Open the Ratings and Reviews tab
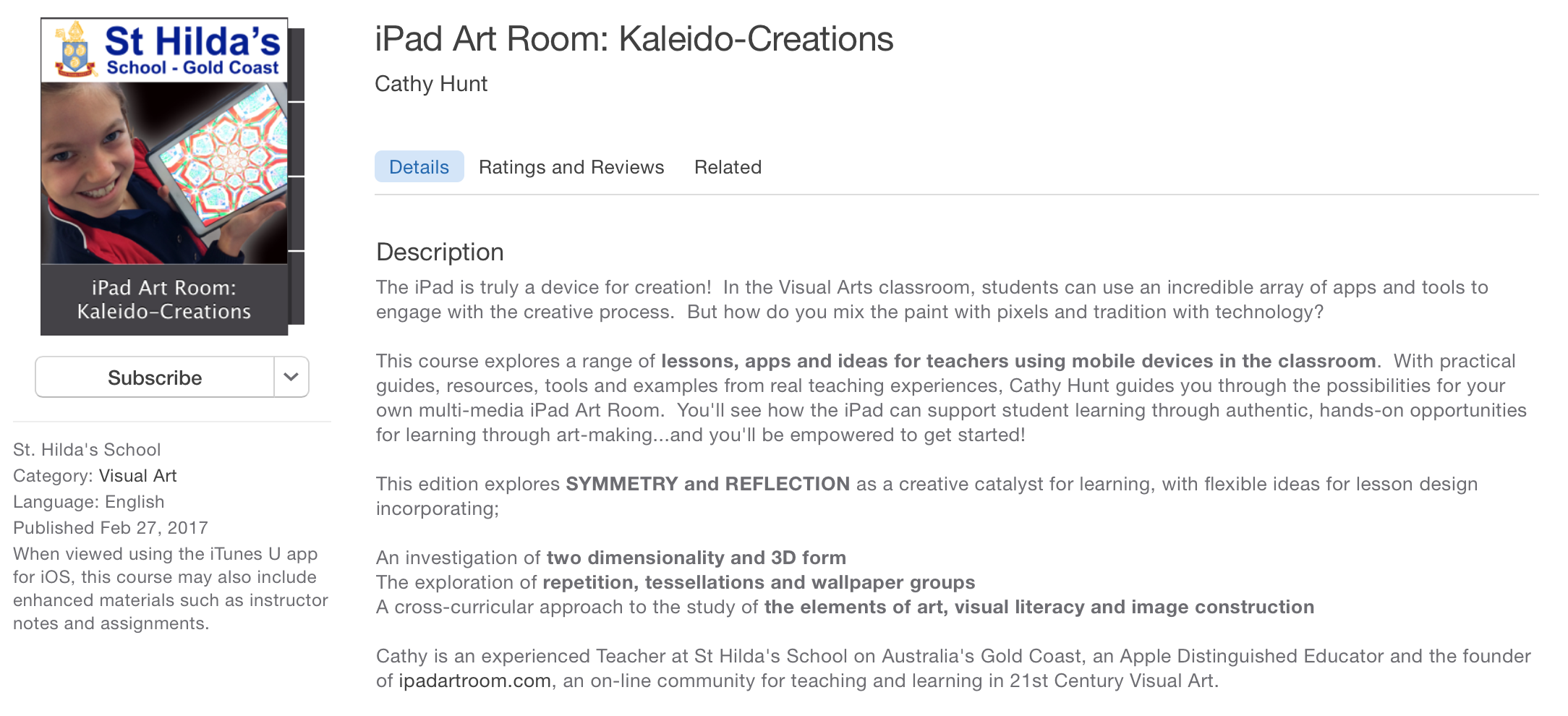1568x716 pixels. pyautogui.click(x=571, y=167)
